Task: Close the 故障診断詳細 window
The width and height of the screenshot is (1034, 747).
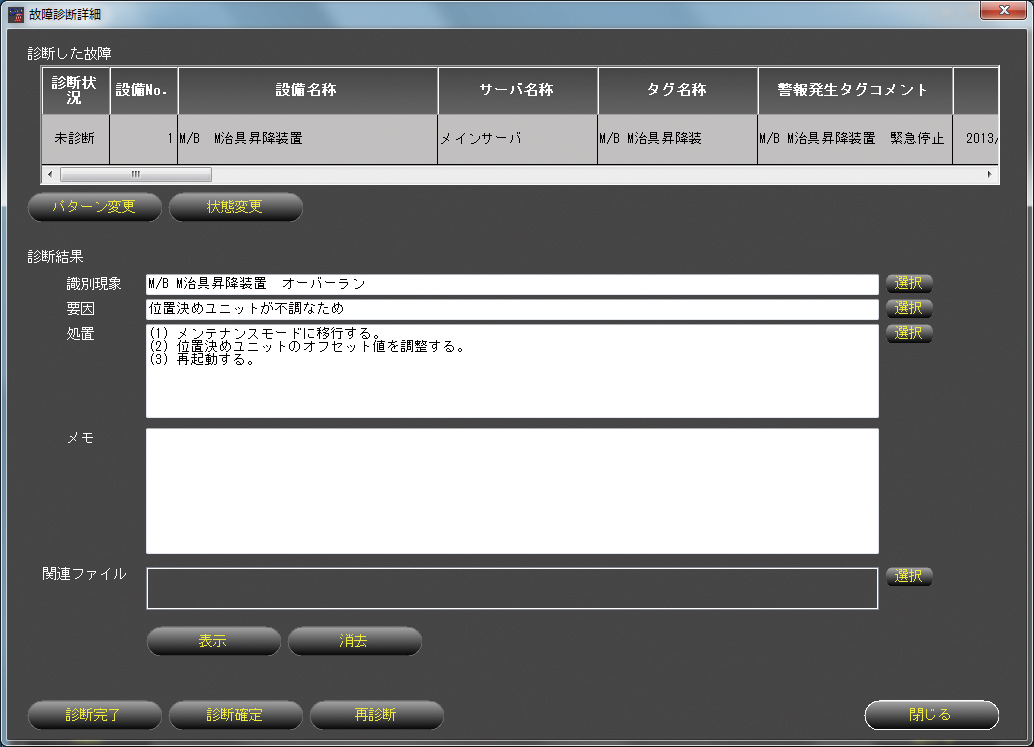Action: 1003,11
